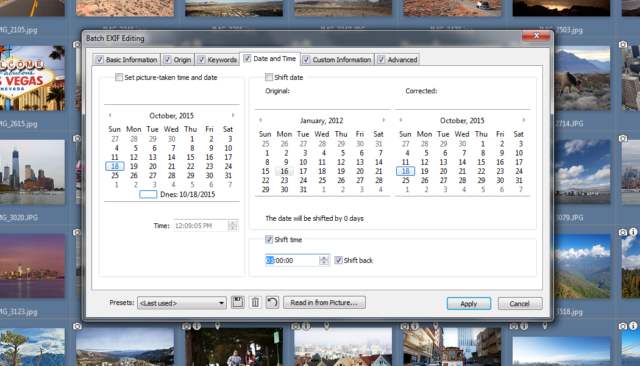640x366 pixels.
Task: Click the info icon above the IMG_3518 thumbnail
Action: tap(633, 232)
